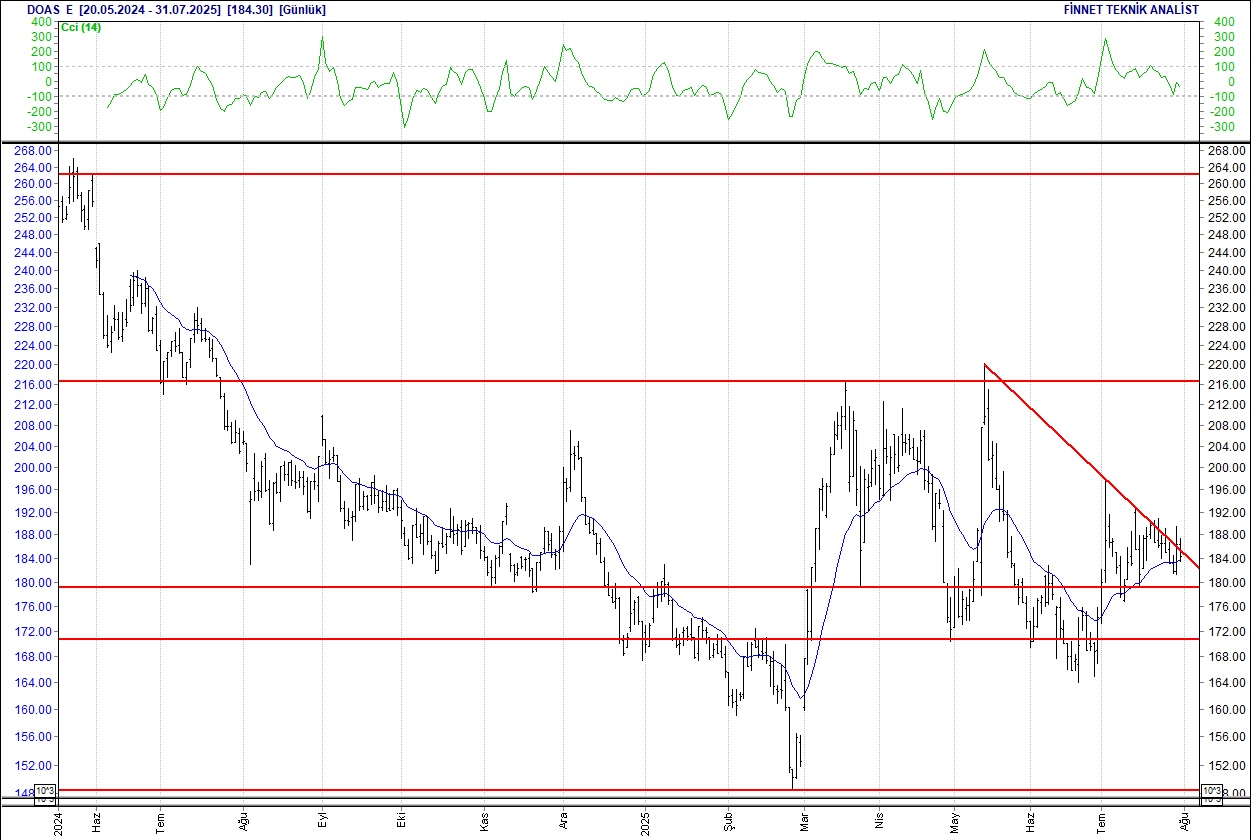Screen dimensions: 1251x840
Task: Select the horizontal red line near 262
Action: click(628, 174)
